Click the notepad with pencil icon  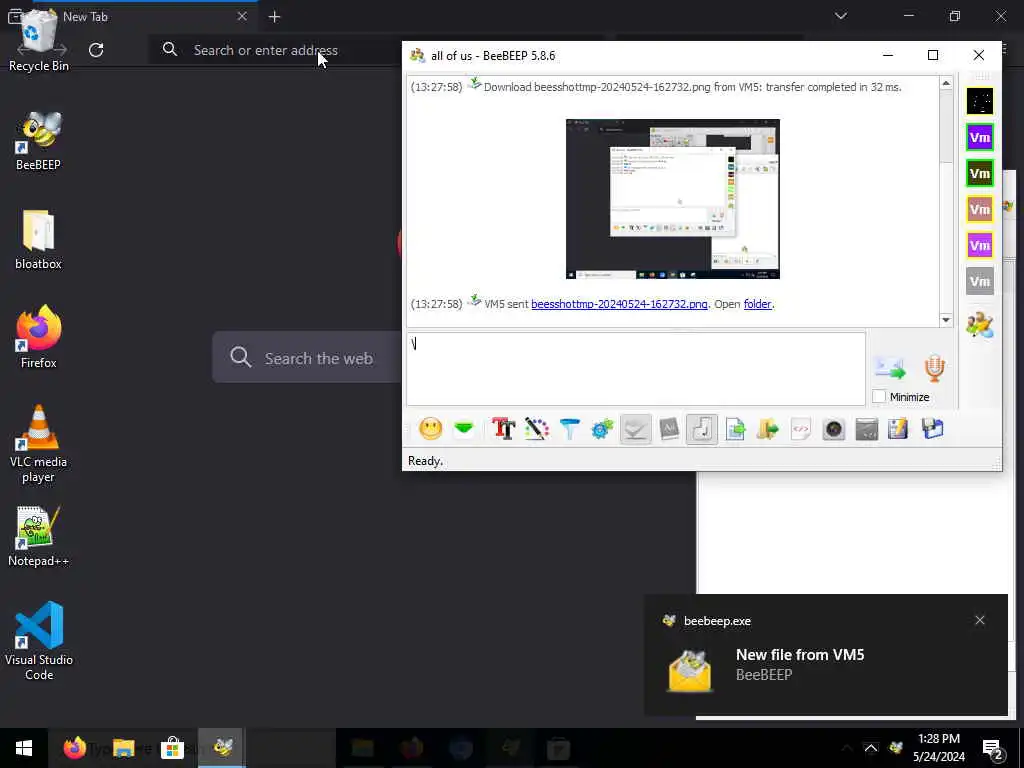coord(899,429)
